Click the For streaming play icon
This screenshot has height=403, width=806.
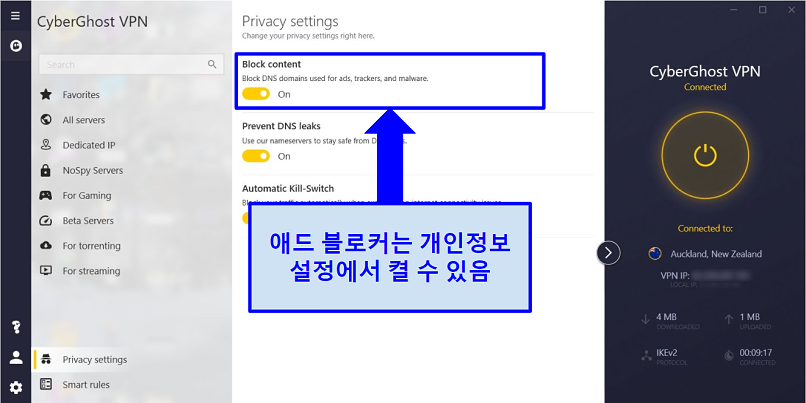[46, 270]
